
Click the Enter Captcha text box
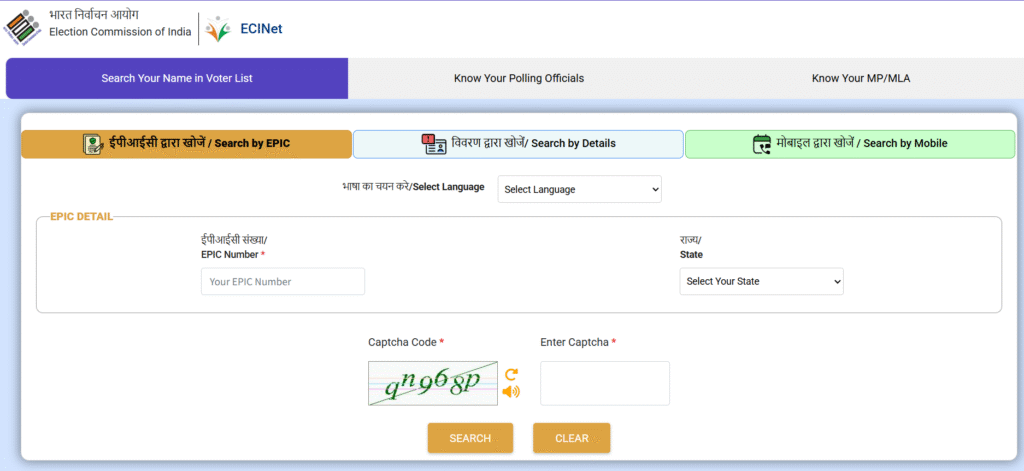pyautogui.click(x=604, y=383)
